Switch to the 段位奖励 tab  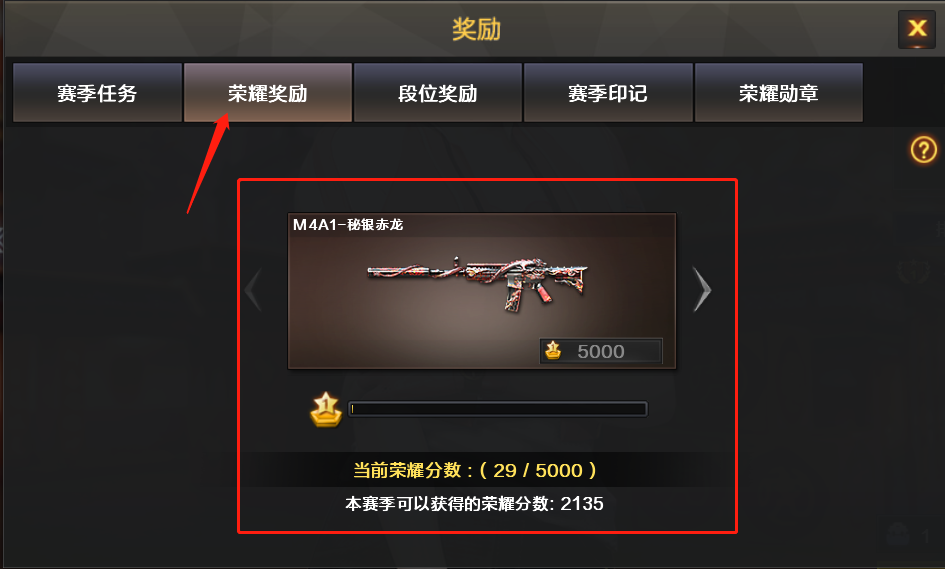click(x=438, y=93)
